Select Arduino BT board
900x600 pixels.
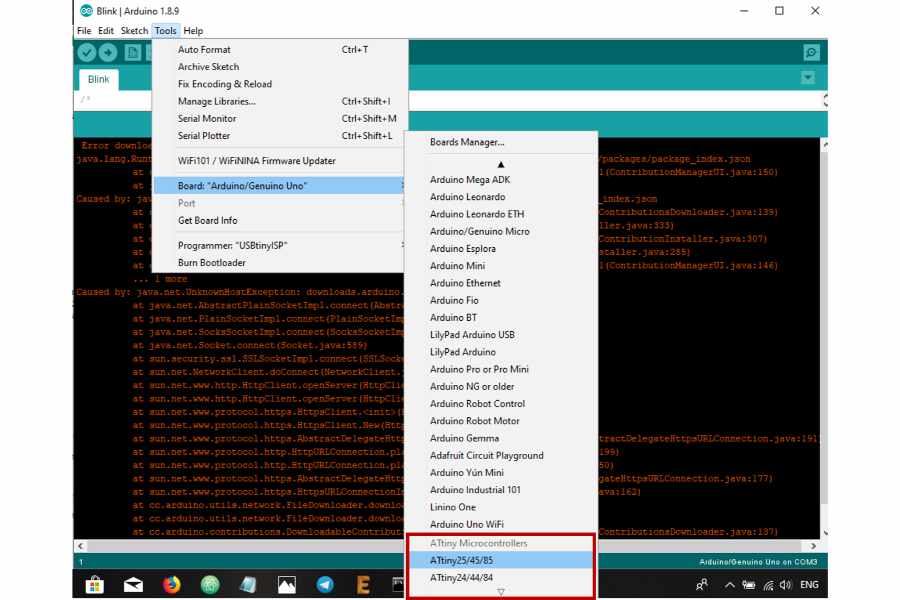pos(501,318)
